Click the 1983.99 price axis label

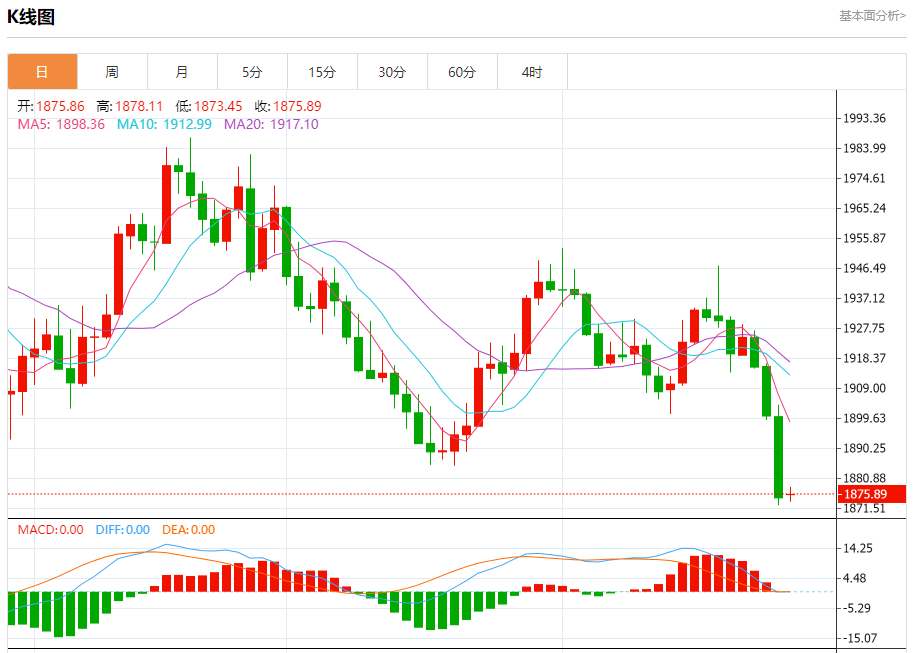(x=864, y=148)
